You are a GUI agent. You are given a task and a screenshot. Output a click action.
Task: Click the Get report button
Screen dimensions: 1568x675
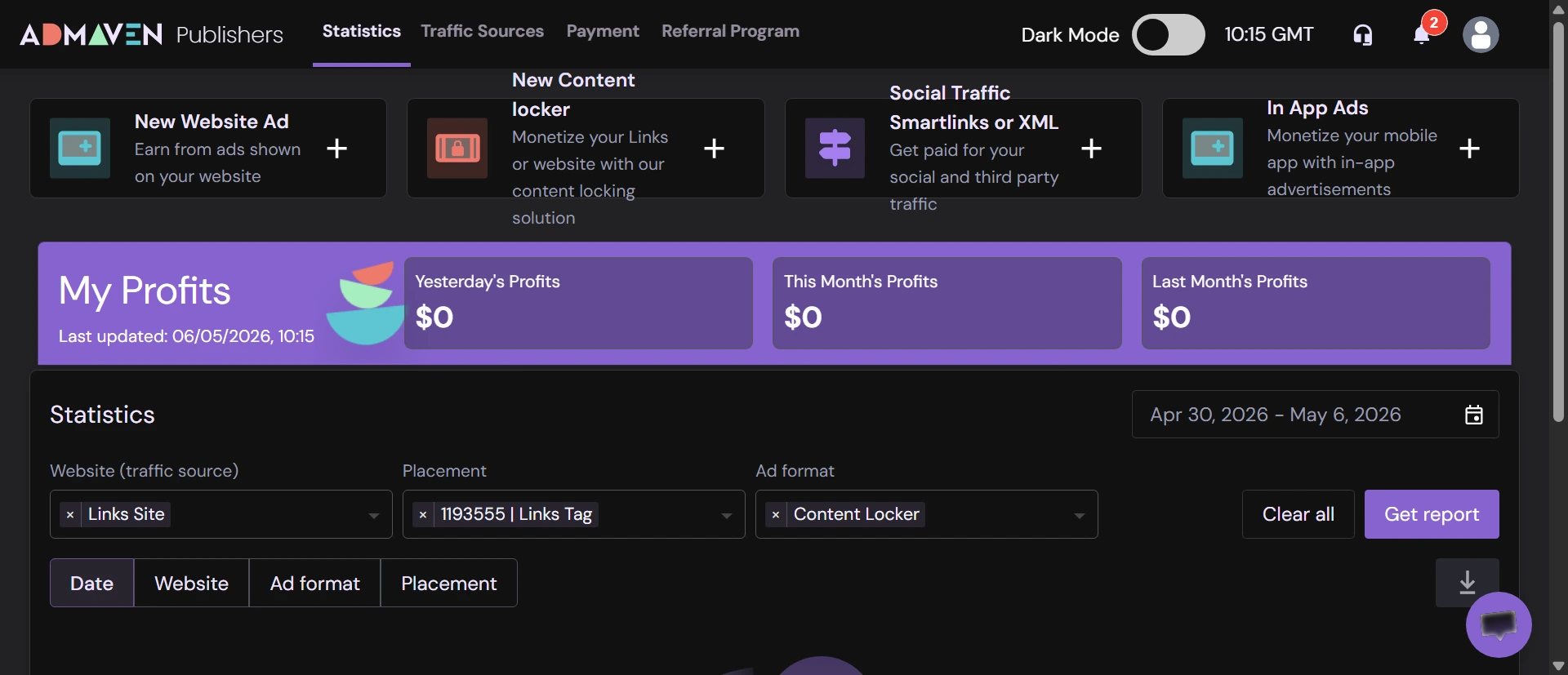(1432, 514)
